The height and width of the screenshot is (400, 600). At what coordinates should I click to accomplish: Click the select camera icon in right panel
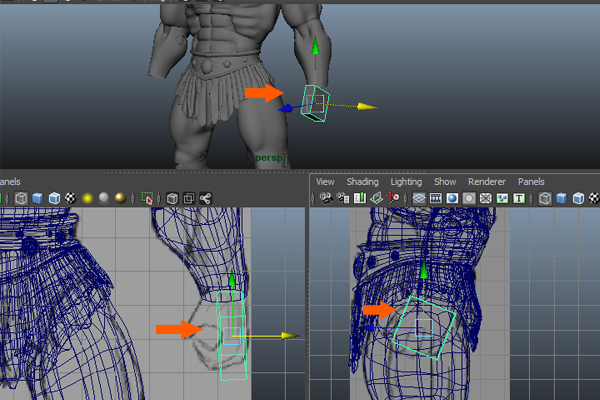tap(324, 199)
